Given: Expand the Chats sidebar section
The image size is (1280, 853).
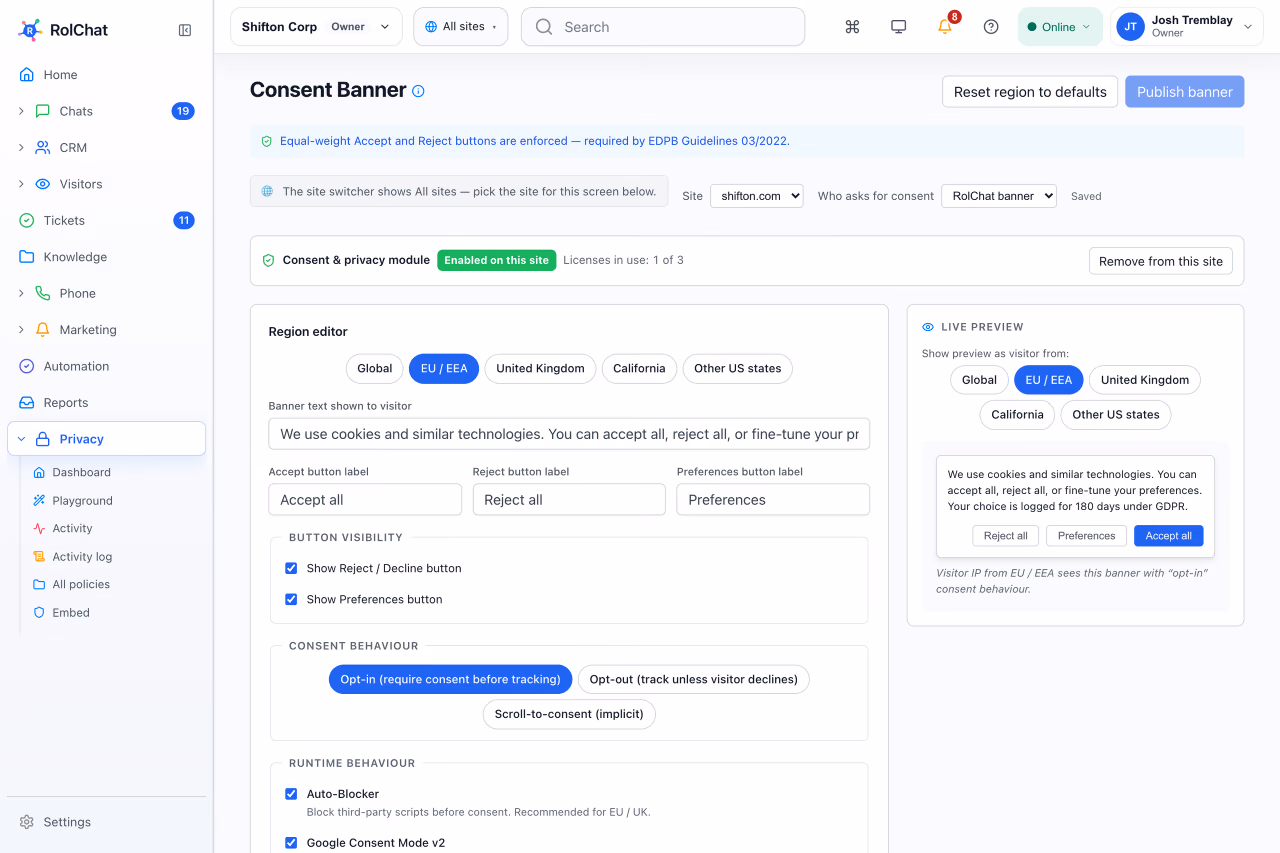Looking at the screenshot, I should pos(21,111).
